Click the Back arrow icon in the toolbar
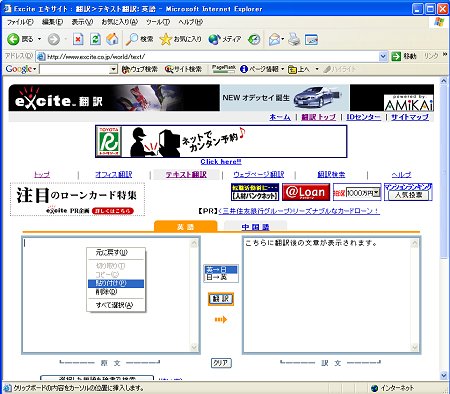This screenshot has width=450, height=394. pos(13,39)
